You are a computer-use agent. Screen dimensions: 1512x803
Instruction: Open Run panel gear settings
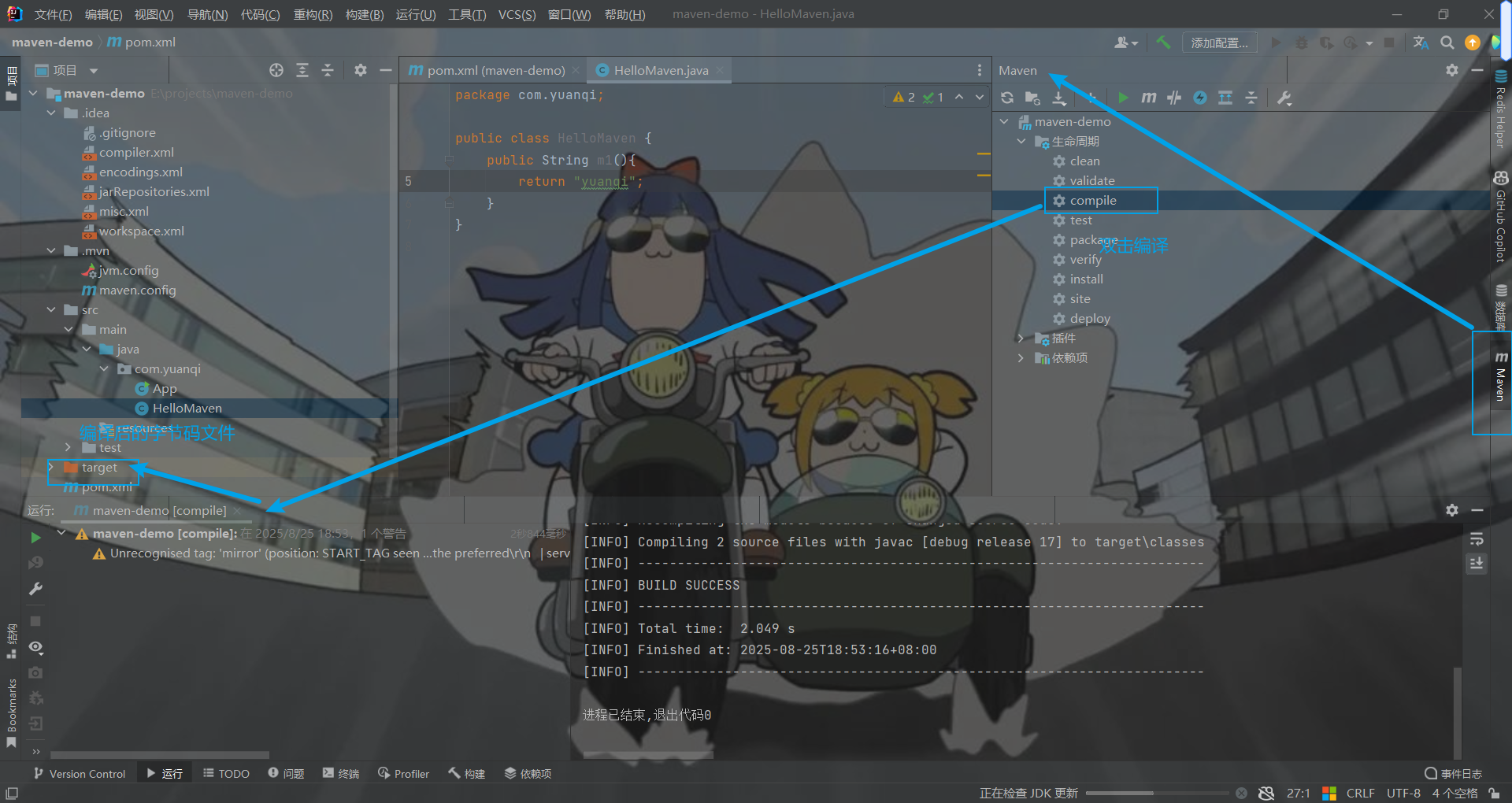1452,510
